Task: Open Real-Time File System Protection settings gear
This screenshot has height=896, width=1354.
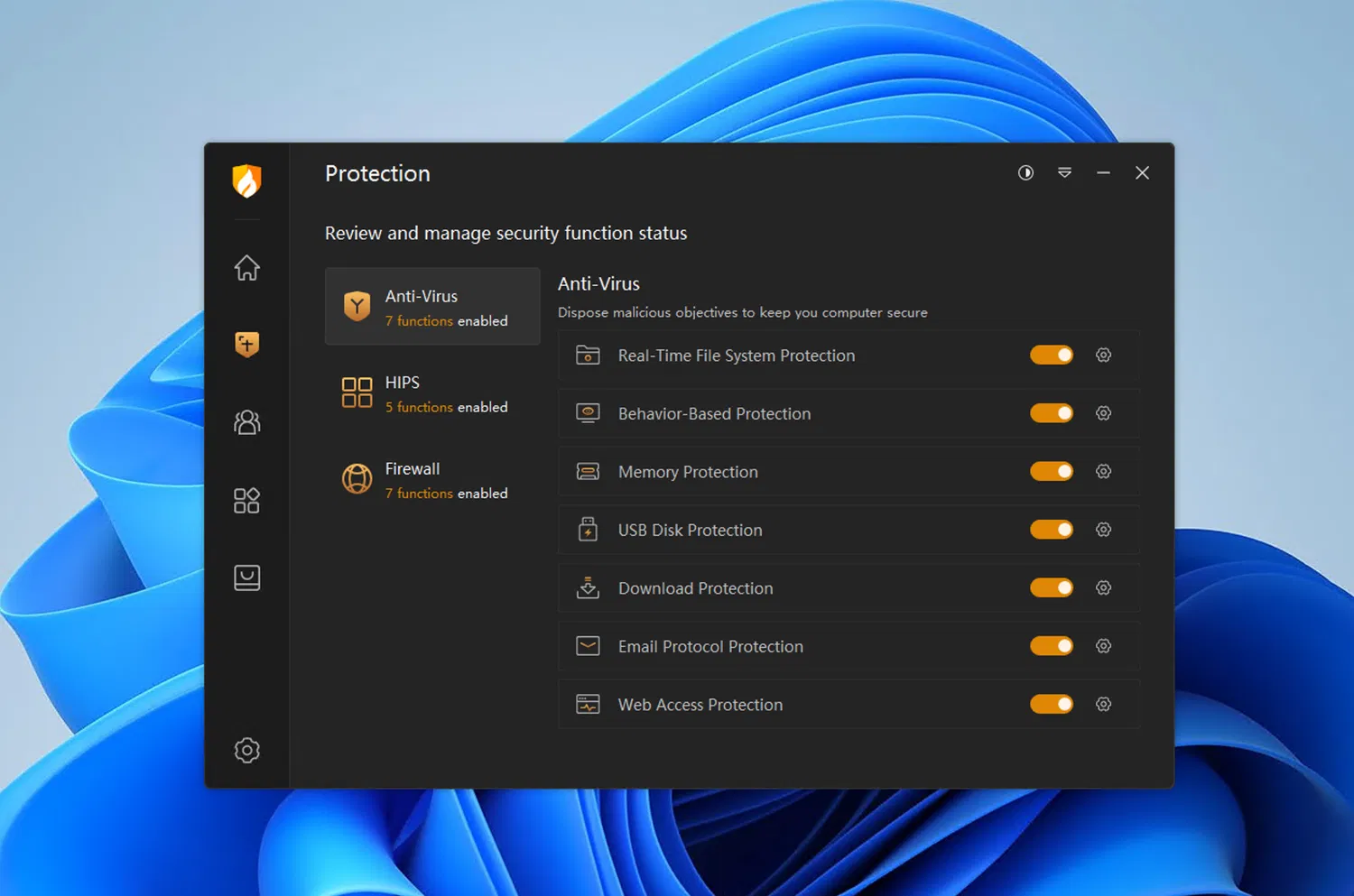Action: [x=1103, y=355]
